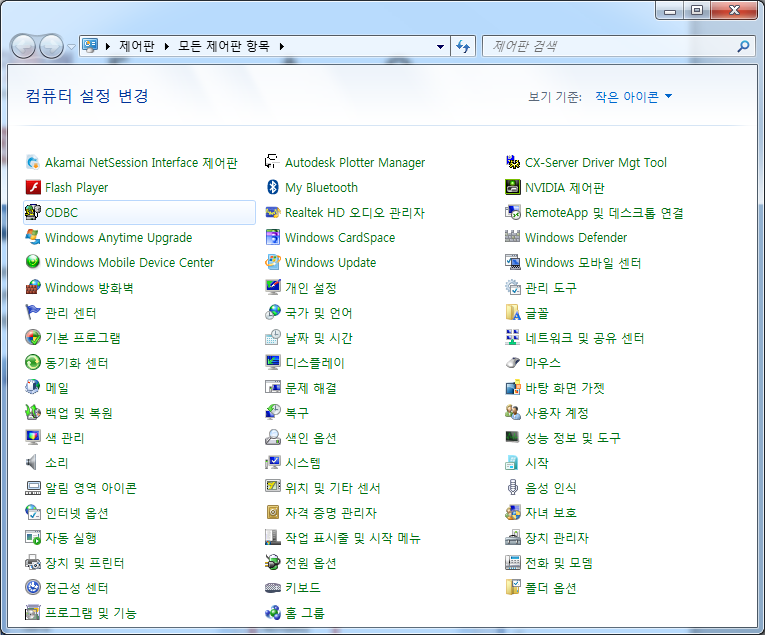This screenshot has height=635, width=765.
Task: Open the 인터넷 옵션 link
Action: (x=77, y=513)
